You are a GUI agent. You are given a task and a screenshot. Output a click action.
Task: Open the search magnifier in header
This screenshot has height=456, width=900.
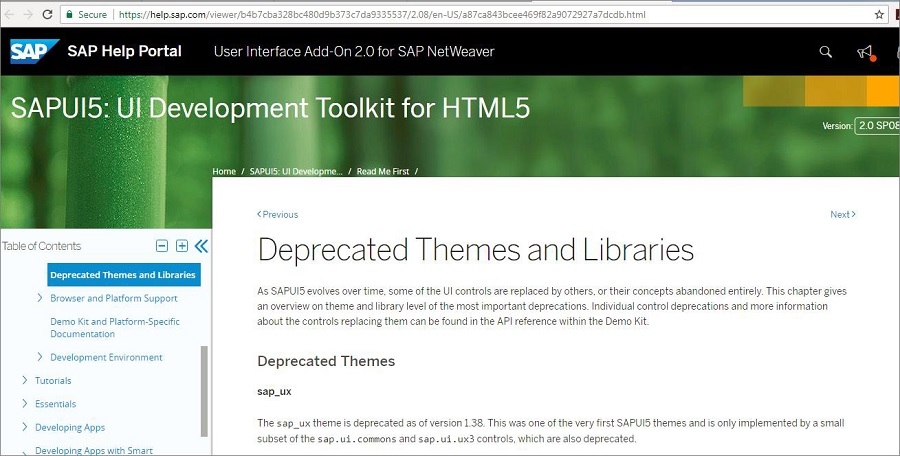tap(825, 52)
